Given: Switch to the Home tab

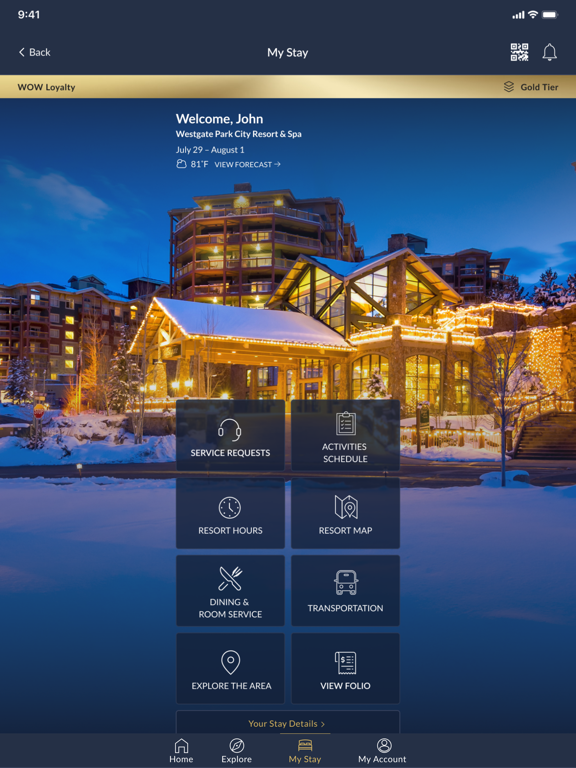Looking at the screenshot, I should 181,751.
